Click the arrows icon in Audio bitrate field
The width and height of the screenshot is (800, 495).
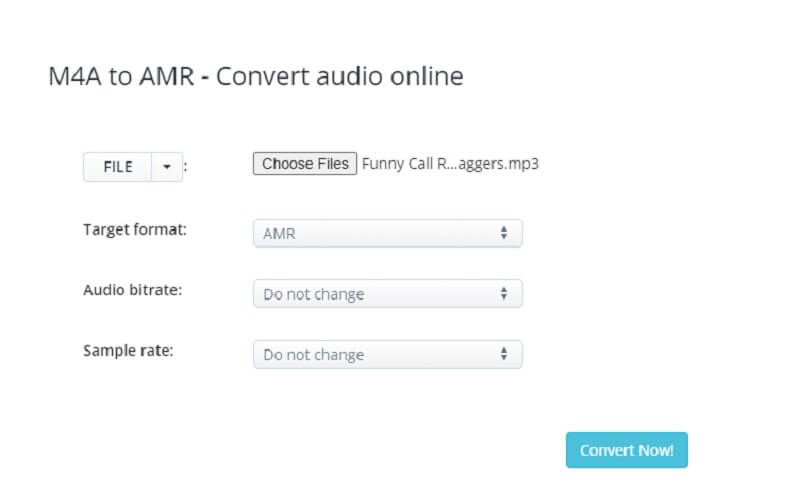click(504, 294)
